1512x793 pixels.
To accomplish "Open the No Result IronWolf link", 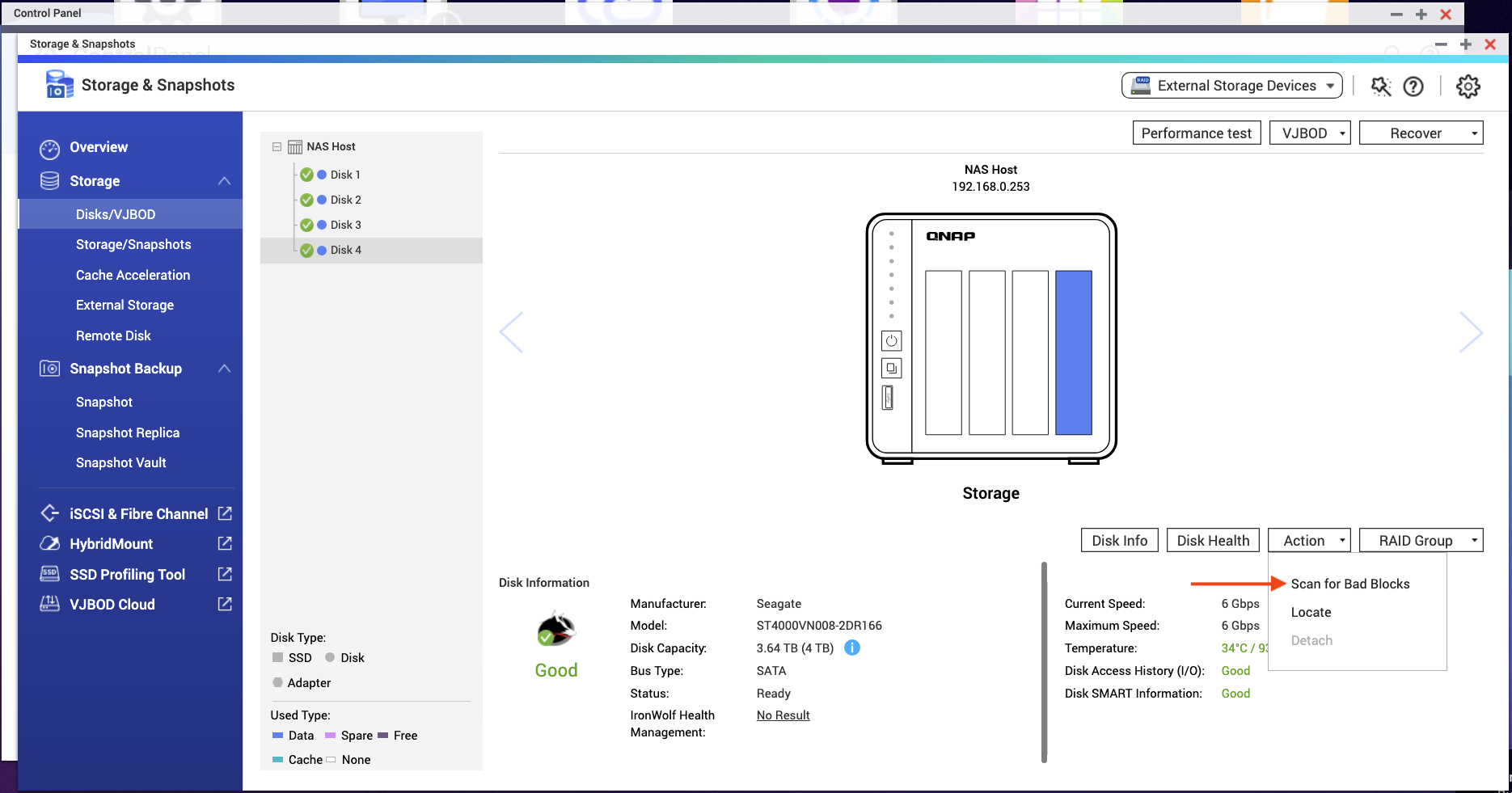I will point(783,715).
